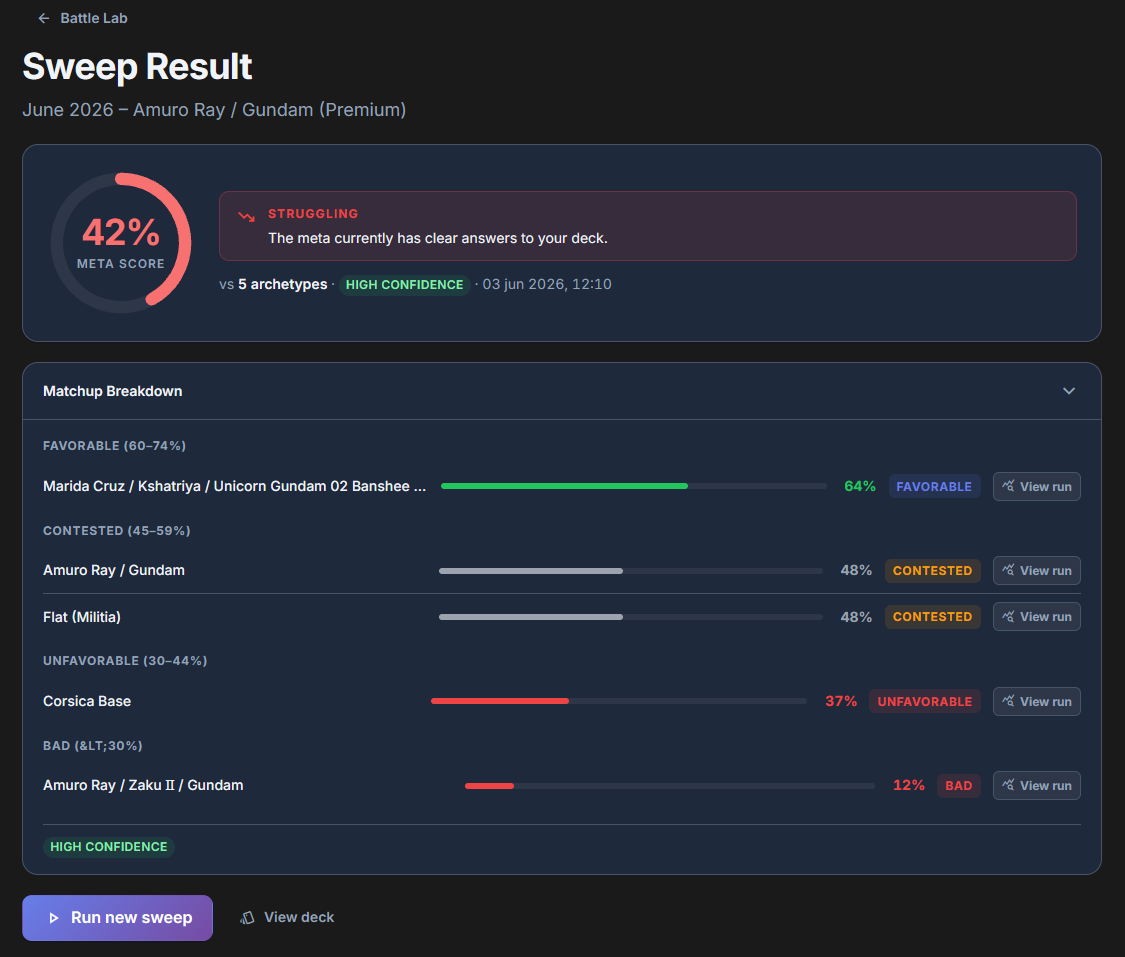Click the '5 archetypes' text
1125x957 pixels.
pos(283,284)
